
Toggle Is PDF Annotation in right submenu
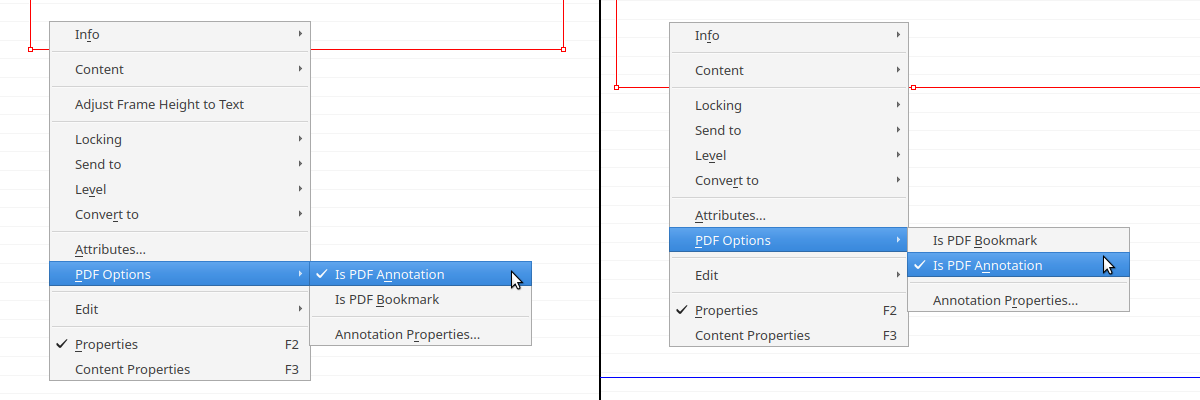(987, 265)
